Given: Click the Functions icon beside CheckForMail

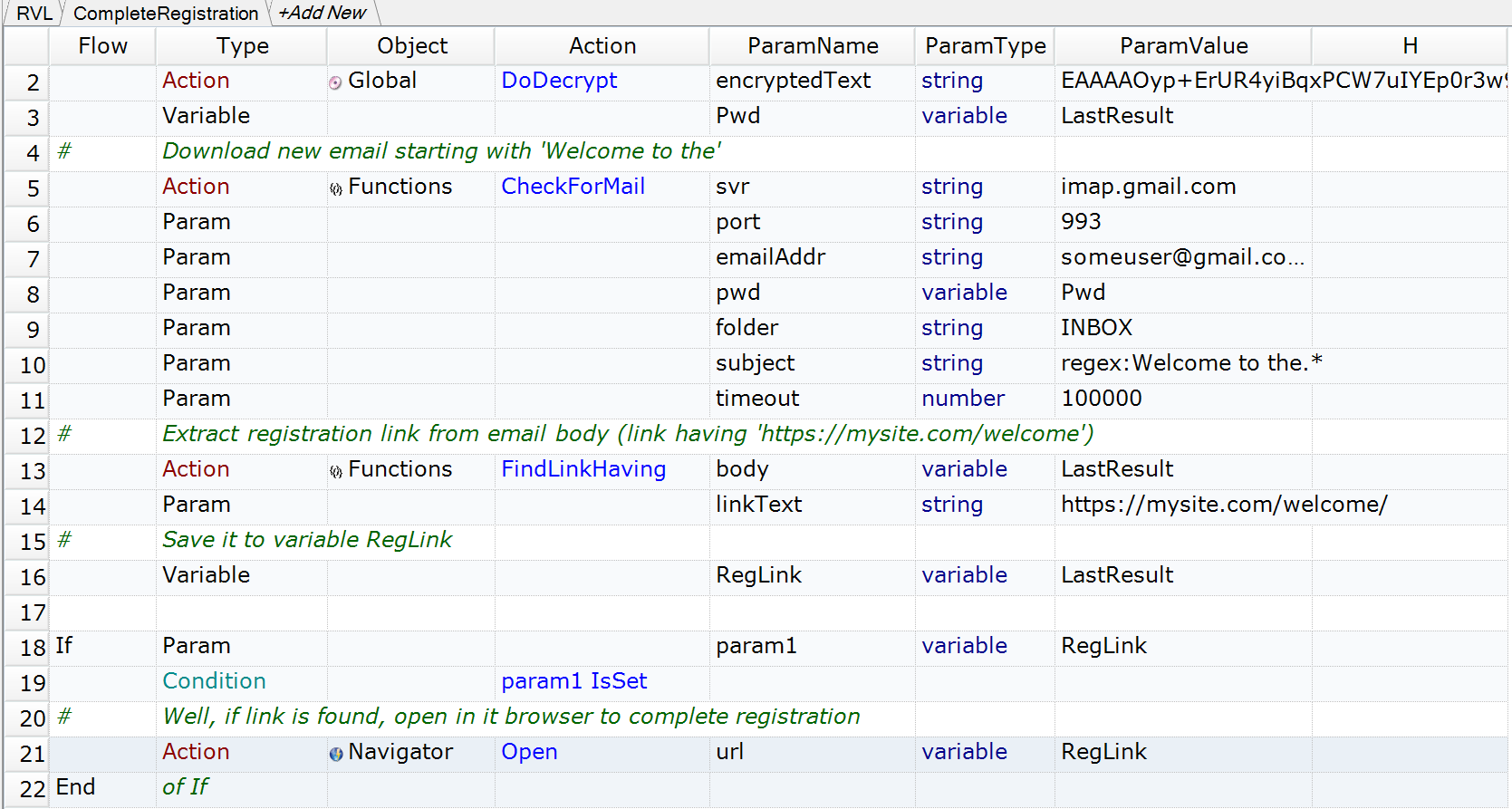Looking at the screenshot, I should (335, 188).
